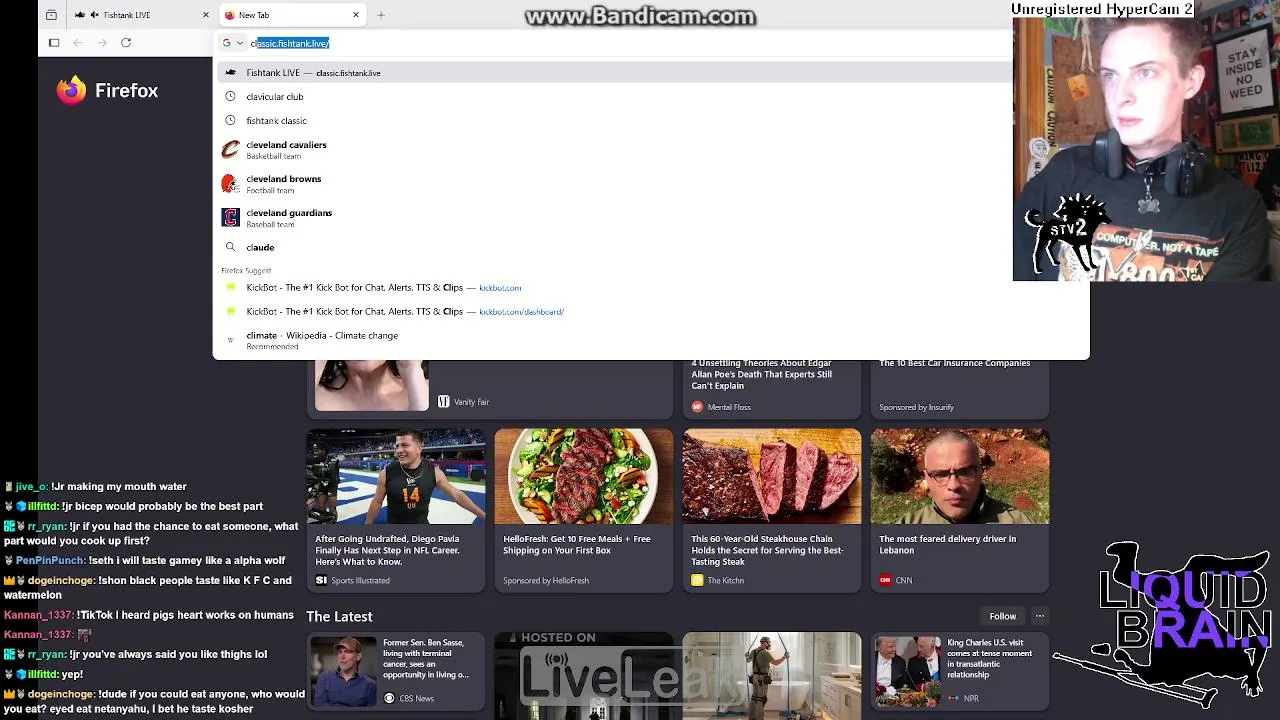This screenshot has width=1280, height=720.
Task: Open The Latest section more-options menu
Action: 1040,617
